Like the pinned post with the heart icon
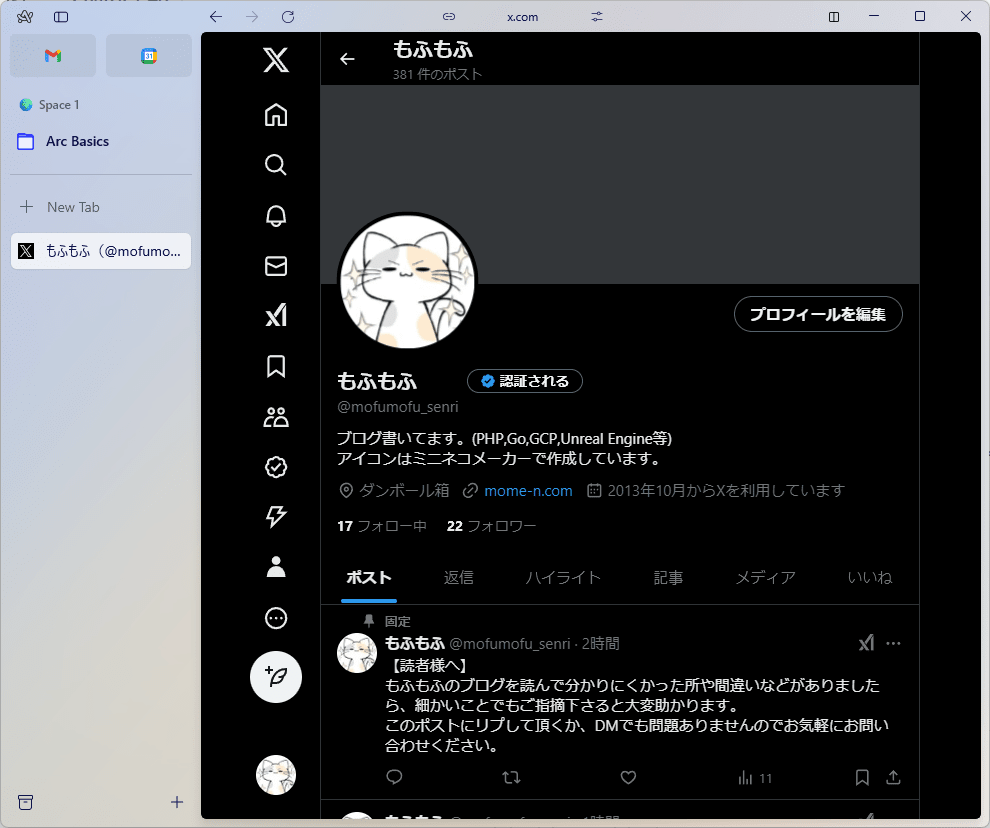990x828 pixels. coord(628,777)
